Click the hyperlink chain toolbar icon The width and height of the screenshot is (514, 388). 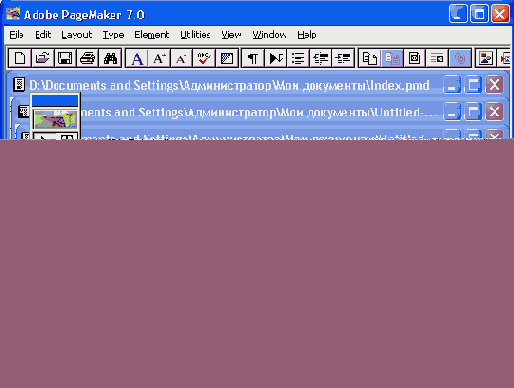(x=460, y=58)
